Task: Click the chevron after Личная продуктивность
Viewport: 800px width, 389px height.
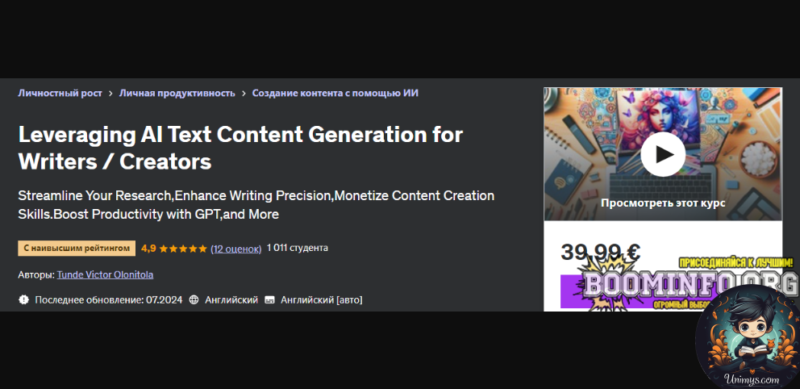Action: click(x=244, y=93)
